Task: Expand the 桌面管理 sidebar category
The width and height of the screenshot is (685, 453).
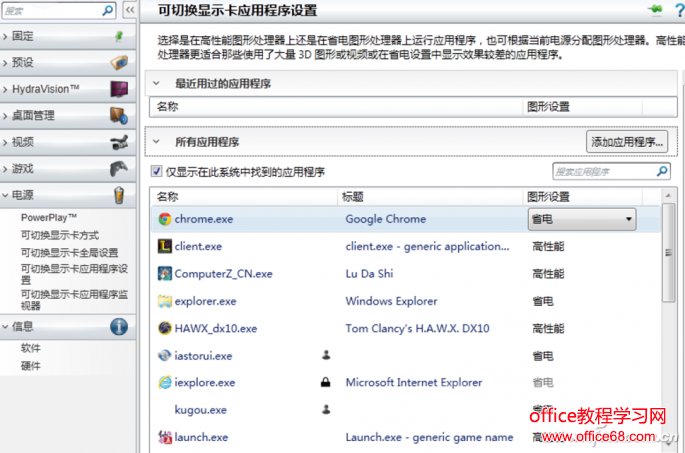Action: [5, 116]
